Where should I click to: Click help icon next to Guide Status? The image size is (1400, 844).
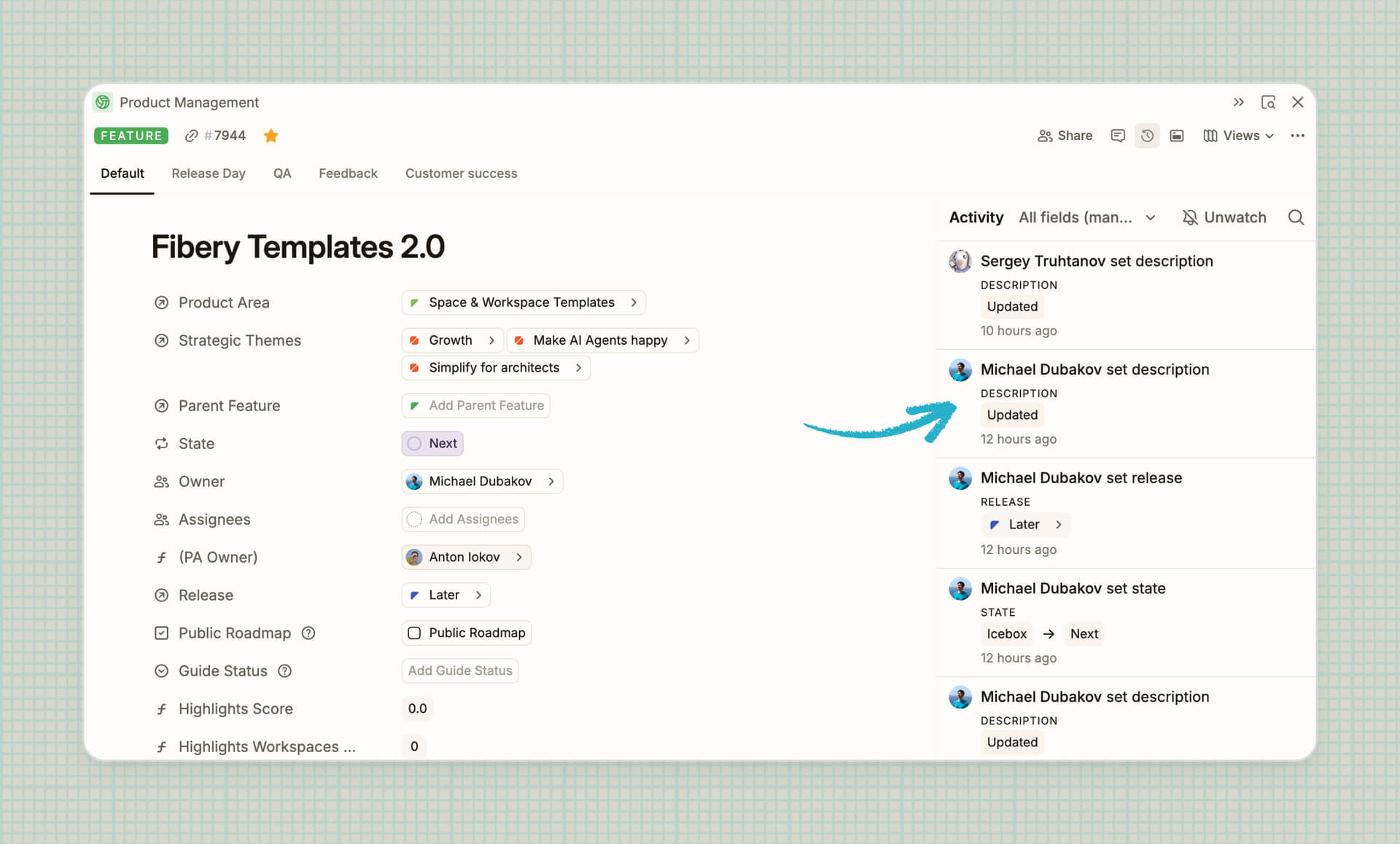click(285, 671)
